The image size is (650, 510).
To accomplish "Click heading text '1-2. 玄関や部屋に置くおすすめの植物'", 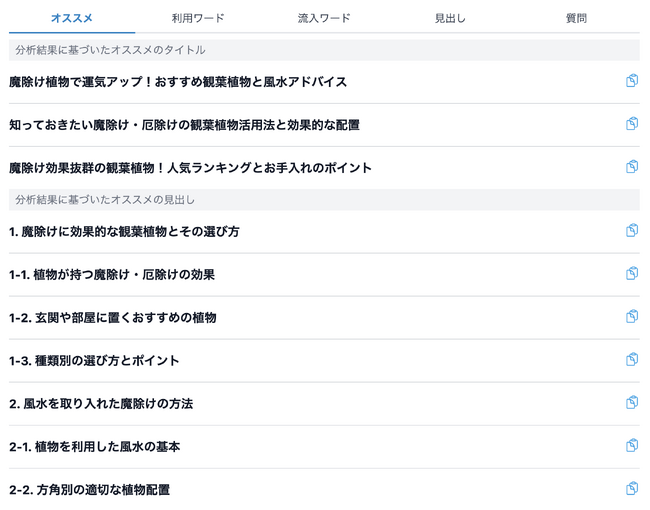I will coord(113,318).
